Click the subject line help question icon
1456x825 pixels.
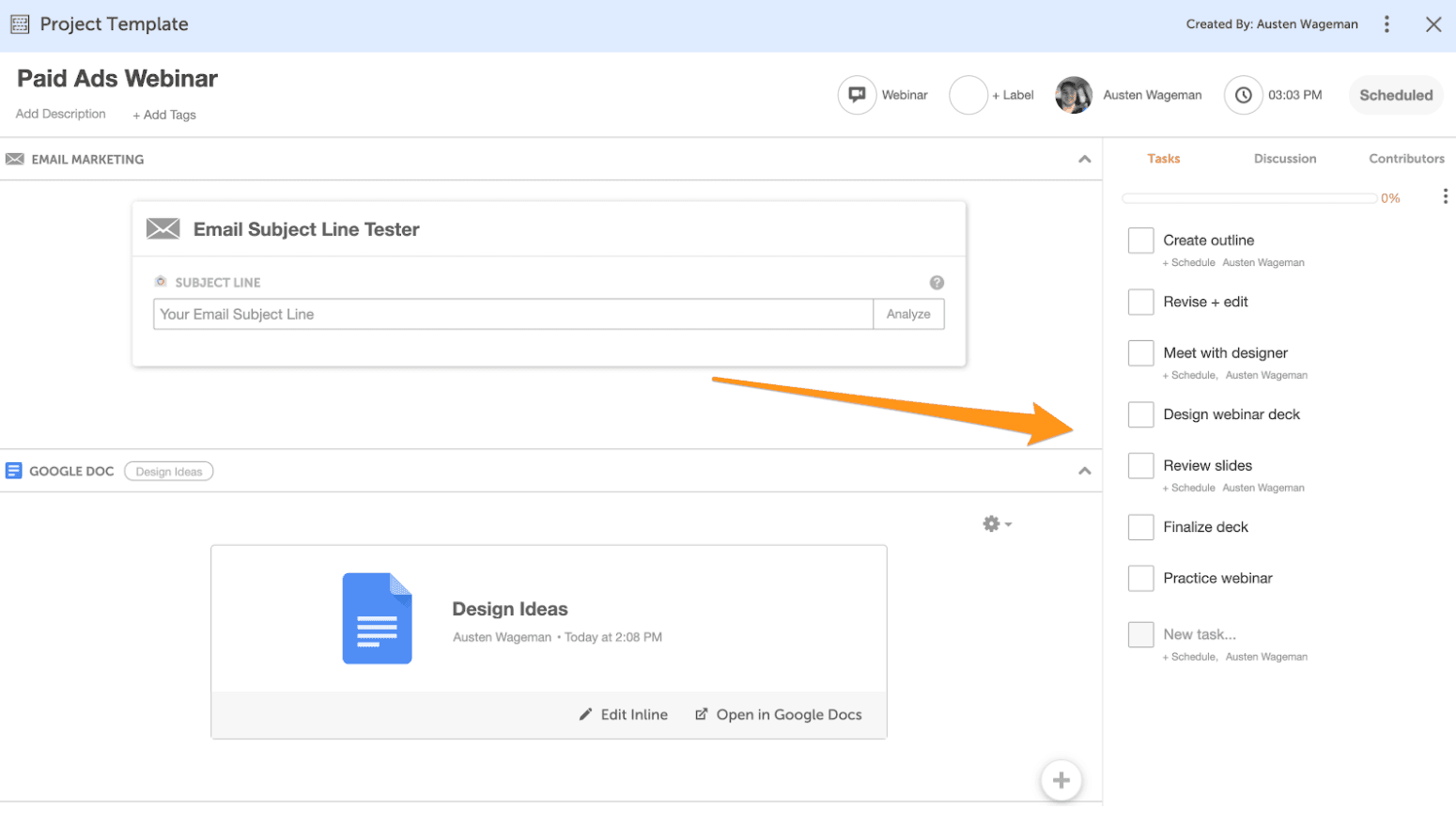point(937,282)
